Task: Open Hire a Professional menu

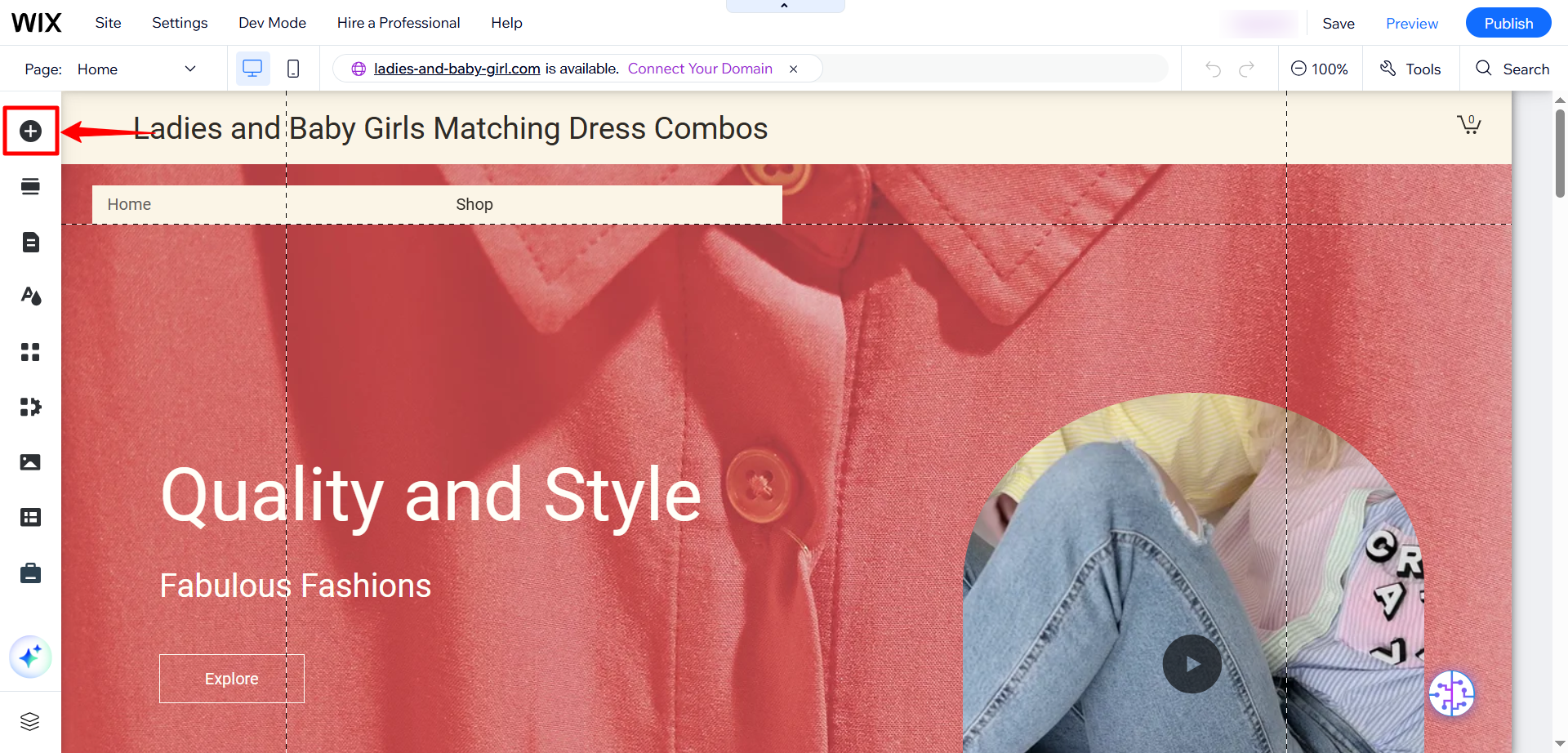Action: tap(399, 23)
